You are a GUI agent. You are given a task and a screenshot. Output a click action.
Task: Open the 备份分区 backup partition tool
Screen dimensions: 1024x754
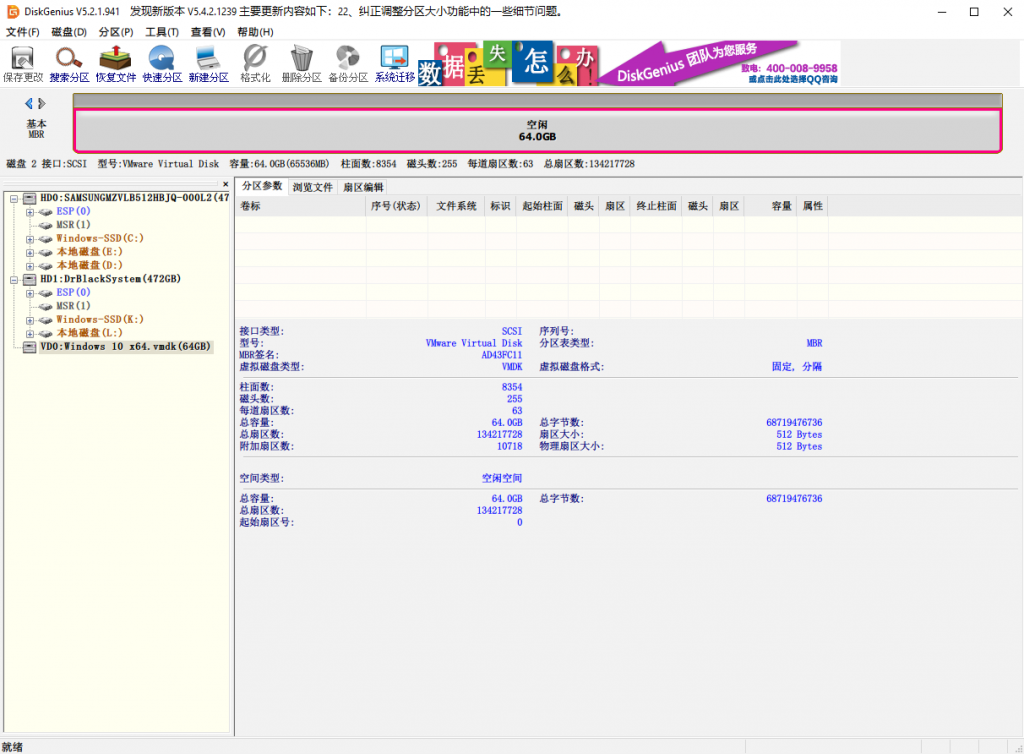[x=348, y=64]
